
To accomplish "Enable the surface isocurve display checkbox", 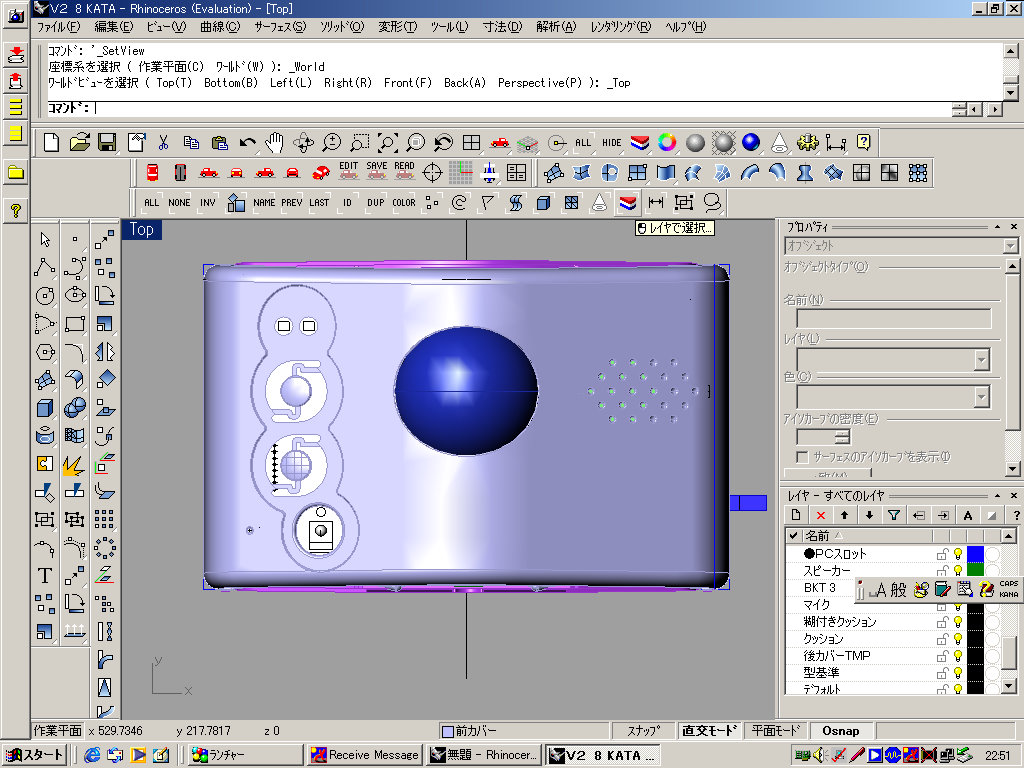I will (x=803, y=457).
